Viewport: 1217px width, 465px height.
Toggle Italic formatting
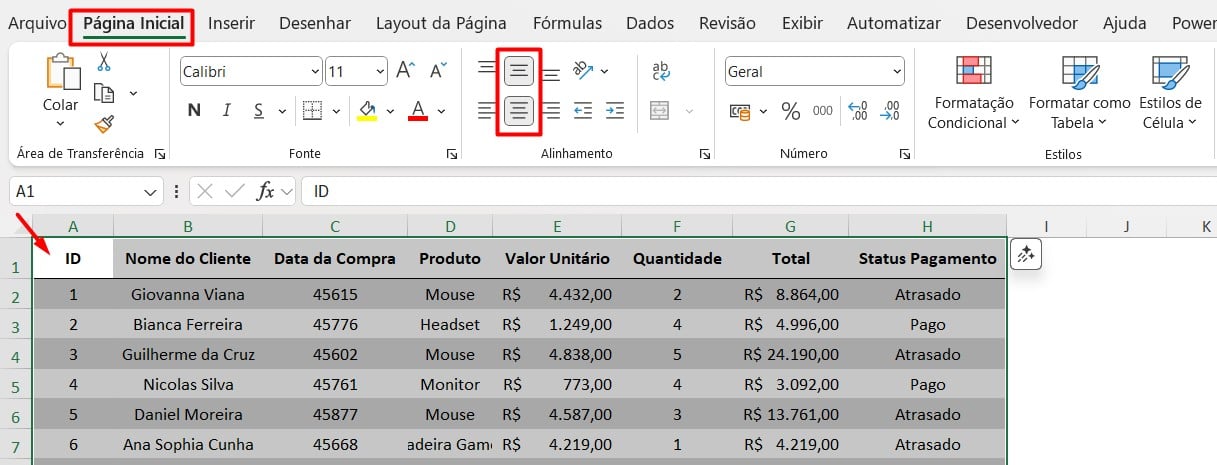tap(226, 111)
